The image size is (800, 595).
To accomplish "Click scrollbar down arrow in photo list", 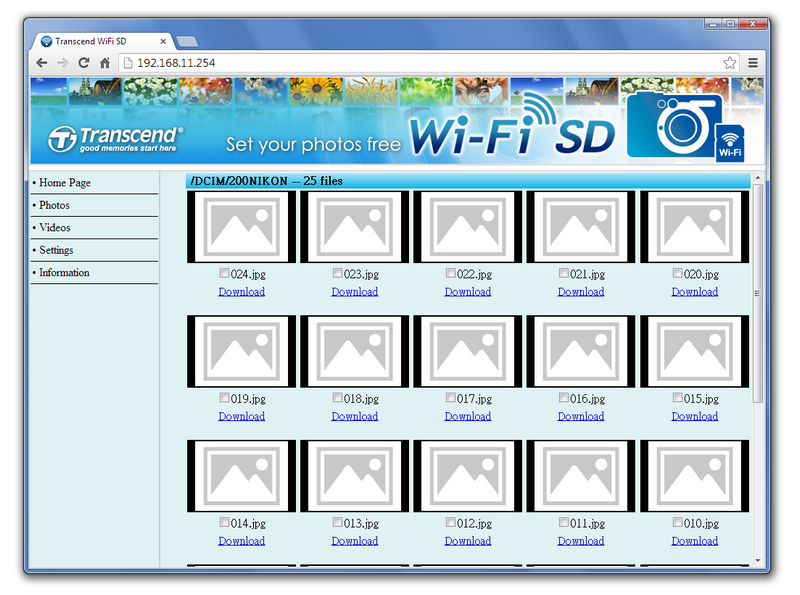I will [757, 561].
